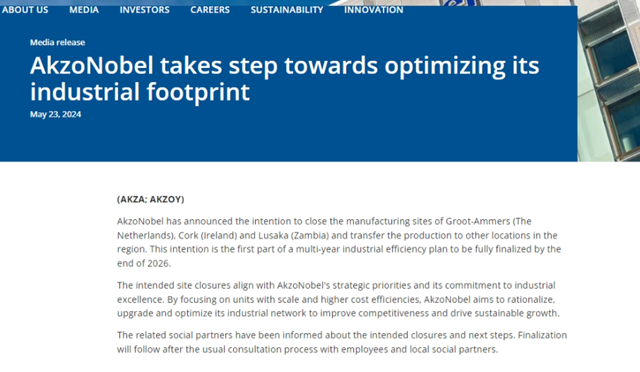
Task: Click the Media release label
Action: [58, 42]
